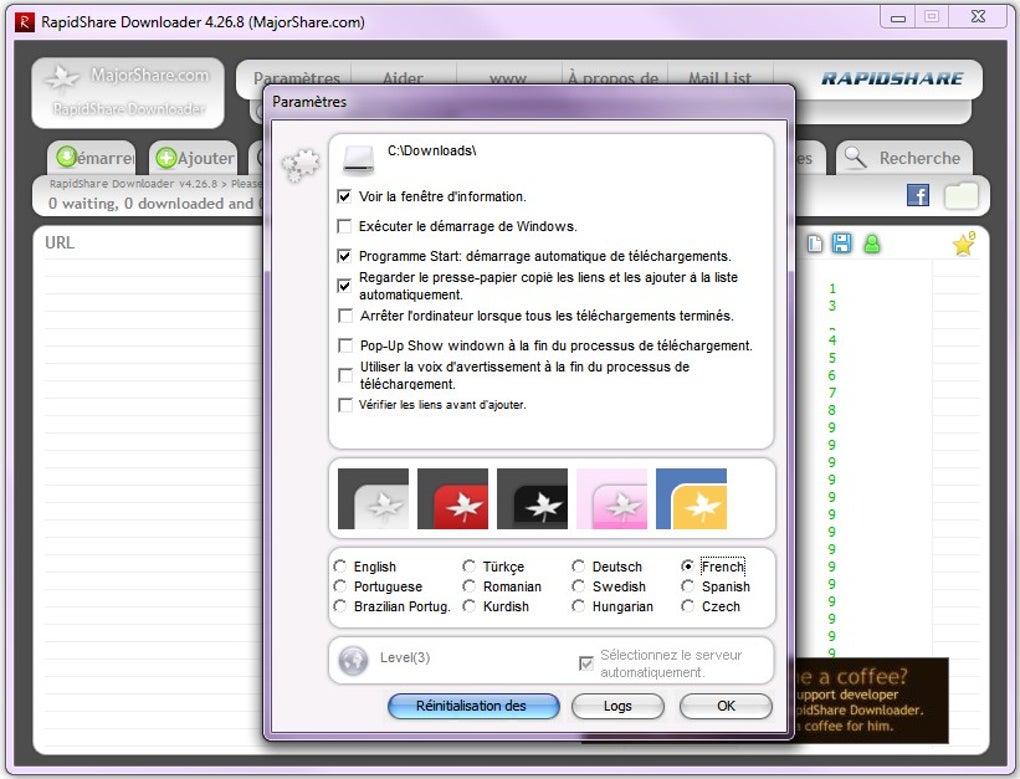Open the Paramètres menu tab
Viewport: 1020px width, 779px height.
[x=297, y=78]
